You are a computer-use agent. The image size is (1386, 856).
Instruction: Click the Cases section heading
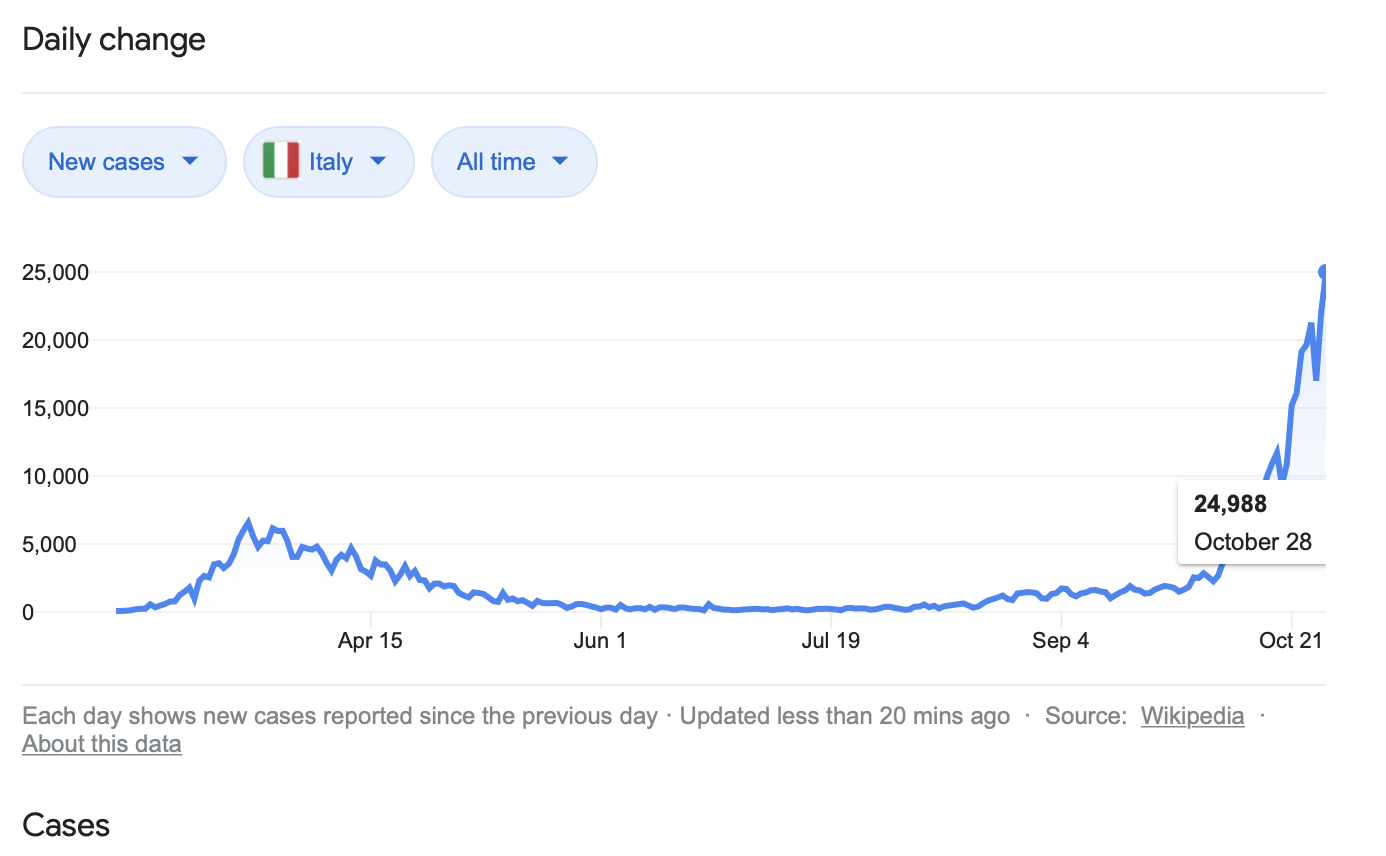66,825
